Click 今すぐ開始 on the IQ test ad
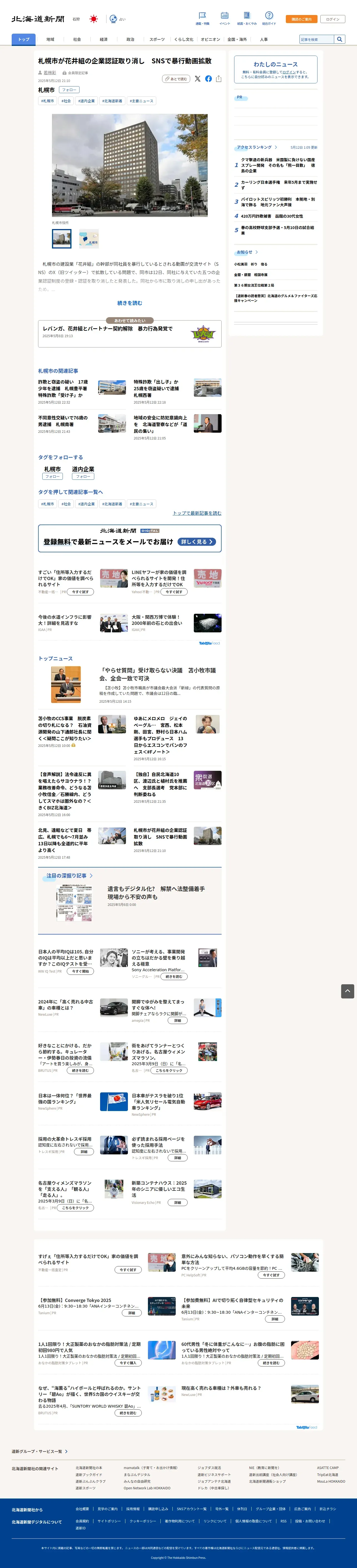This screenshot has height=1568, width=357. tap(80, 971)
